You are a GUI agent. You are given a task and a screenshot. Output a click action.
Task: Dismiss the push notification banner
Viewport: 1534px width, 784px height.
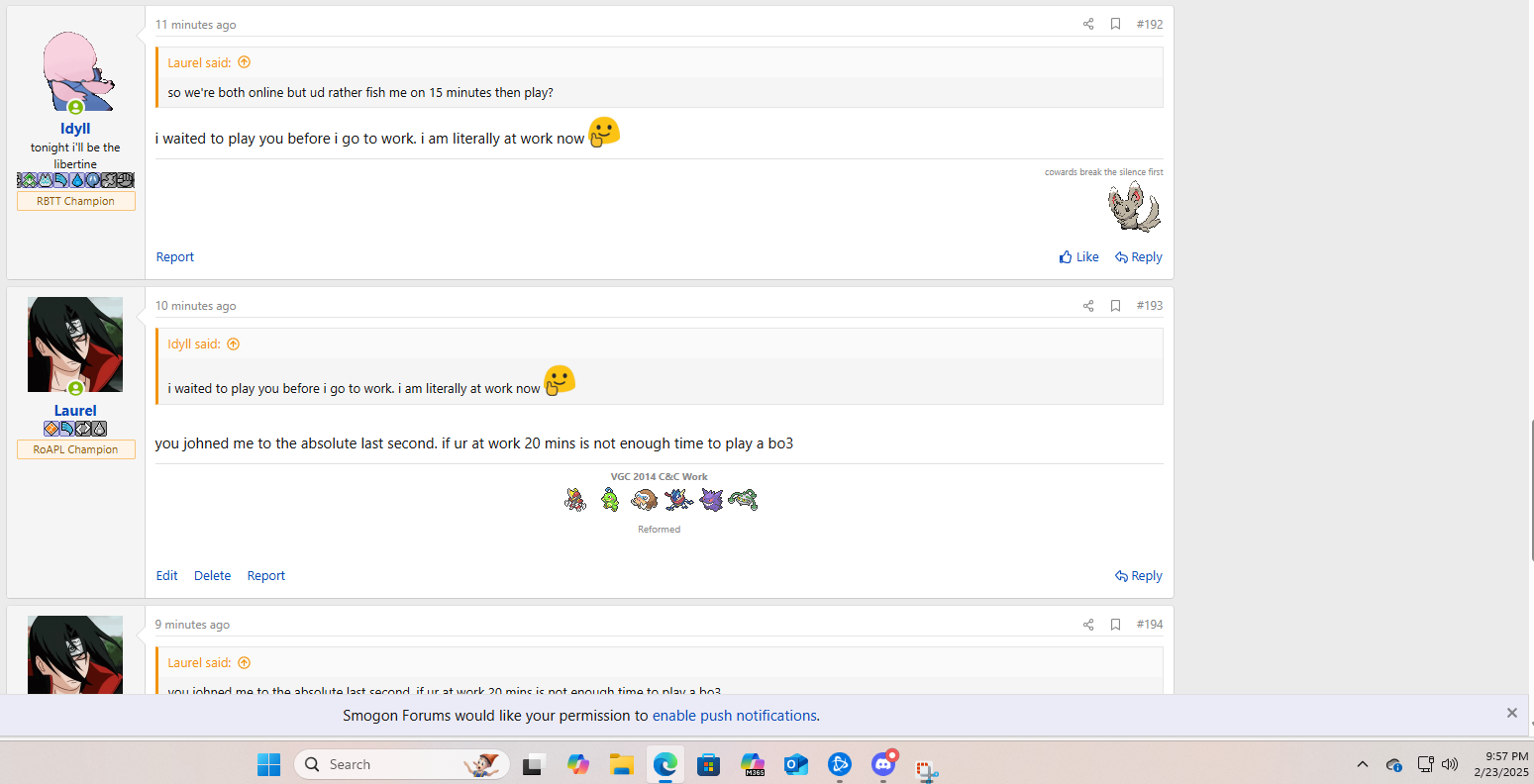[x=1511, y=714]
